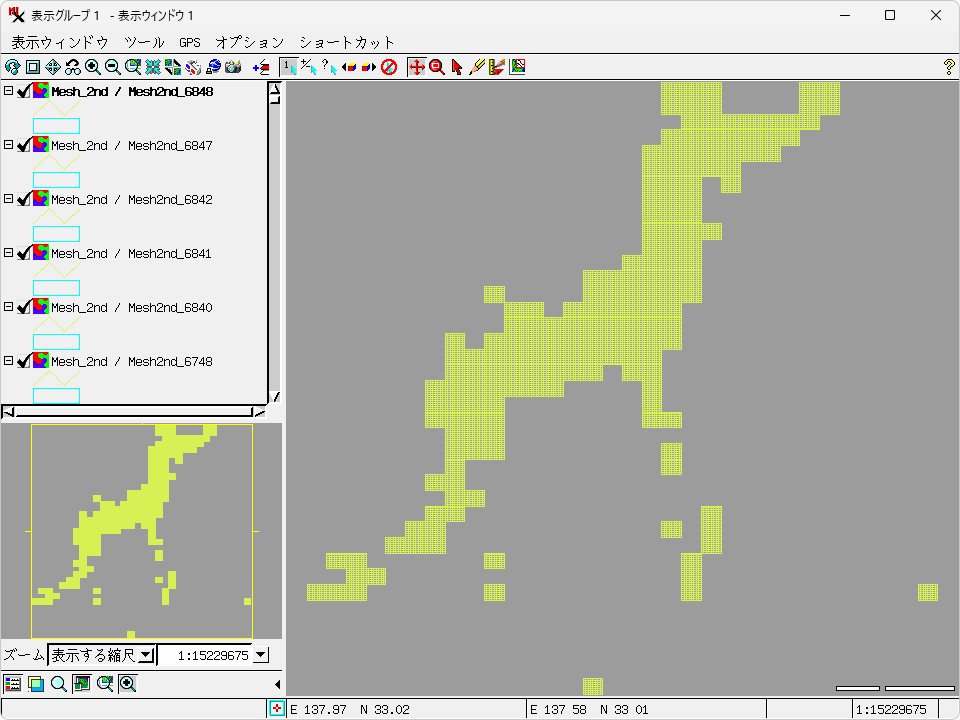This screenshot has width=960, height=720.
Task: Hide the Mesh2nd_6748 layer via its checkbox
Action: [x=24, y=361]
